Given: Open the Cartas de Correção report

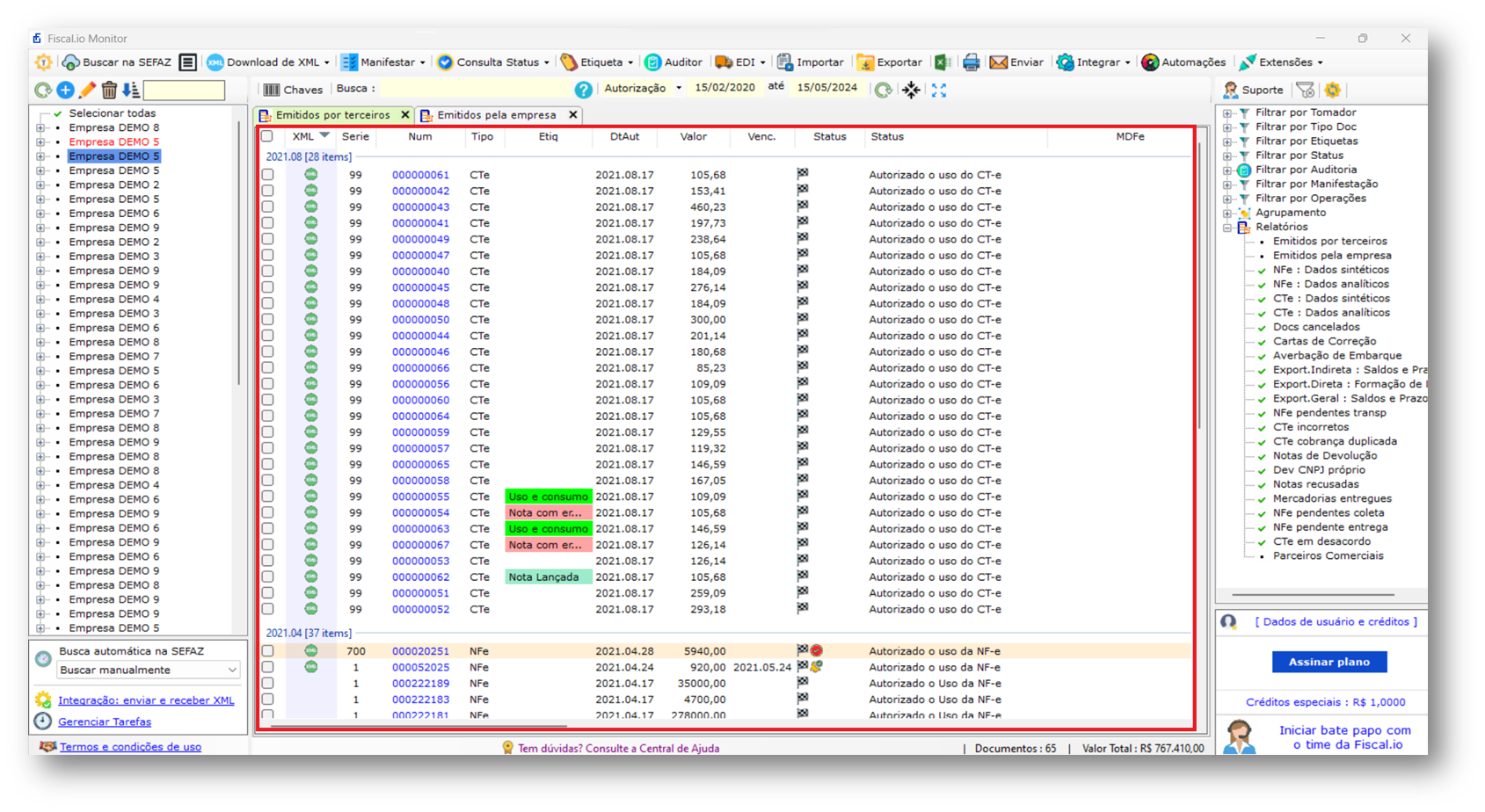Looking at the screenshot, I should 1324,341.
